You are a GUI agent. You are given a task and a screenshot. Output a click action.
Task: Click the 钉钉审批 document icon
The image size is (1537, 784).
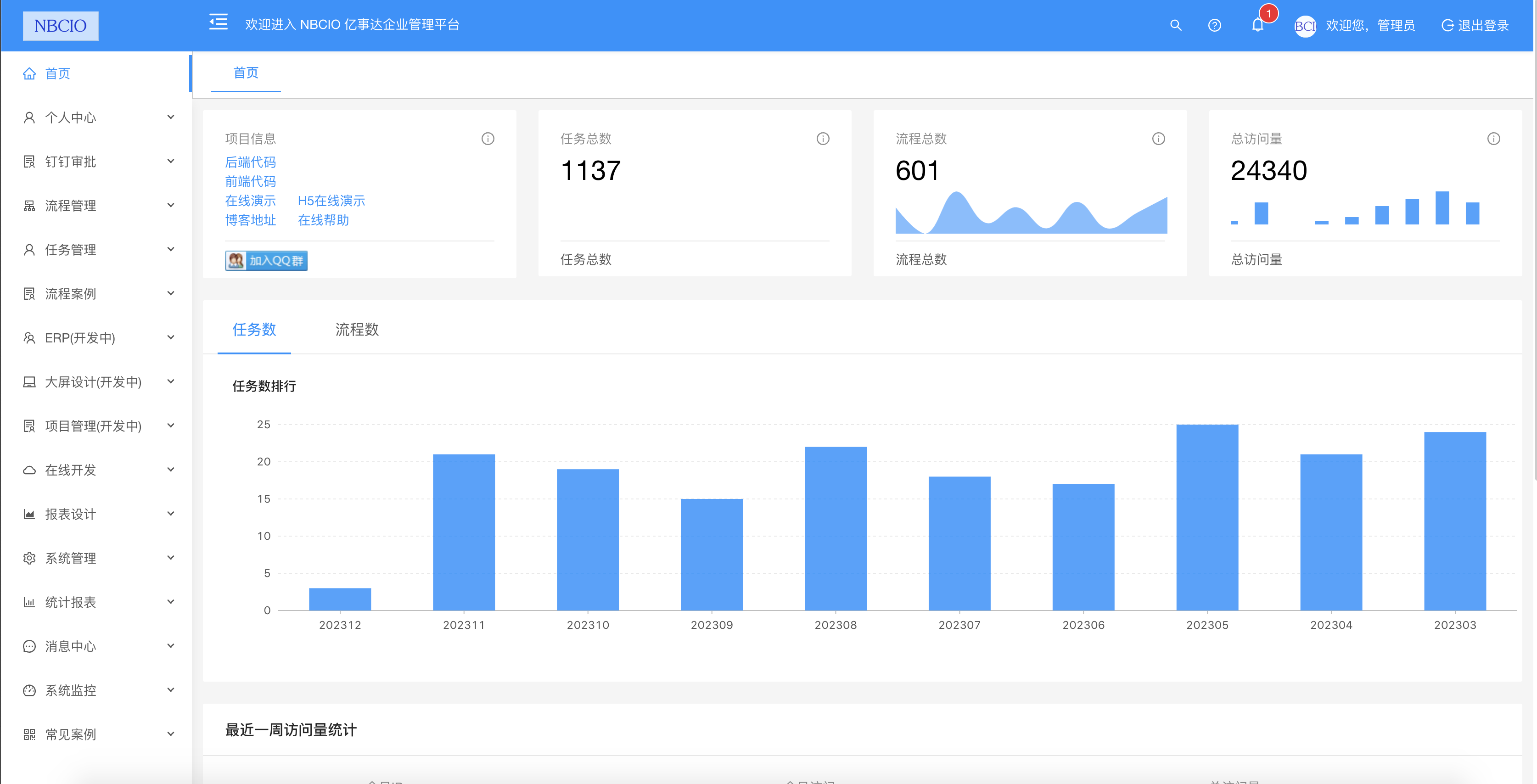[29, 162]
